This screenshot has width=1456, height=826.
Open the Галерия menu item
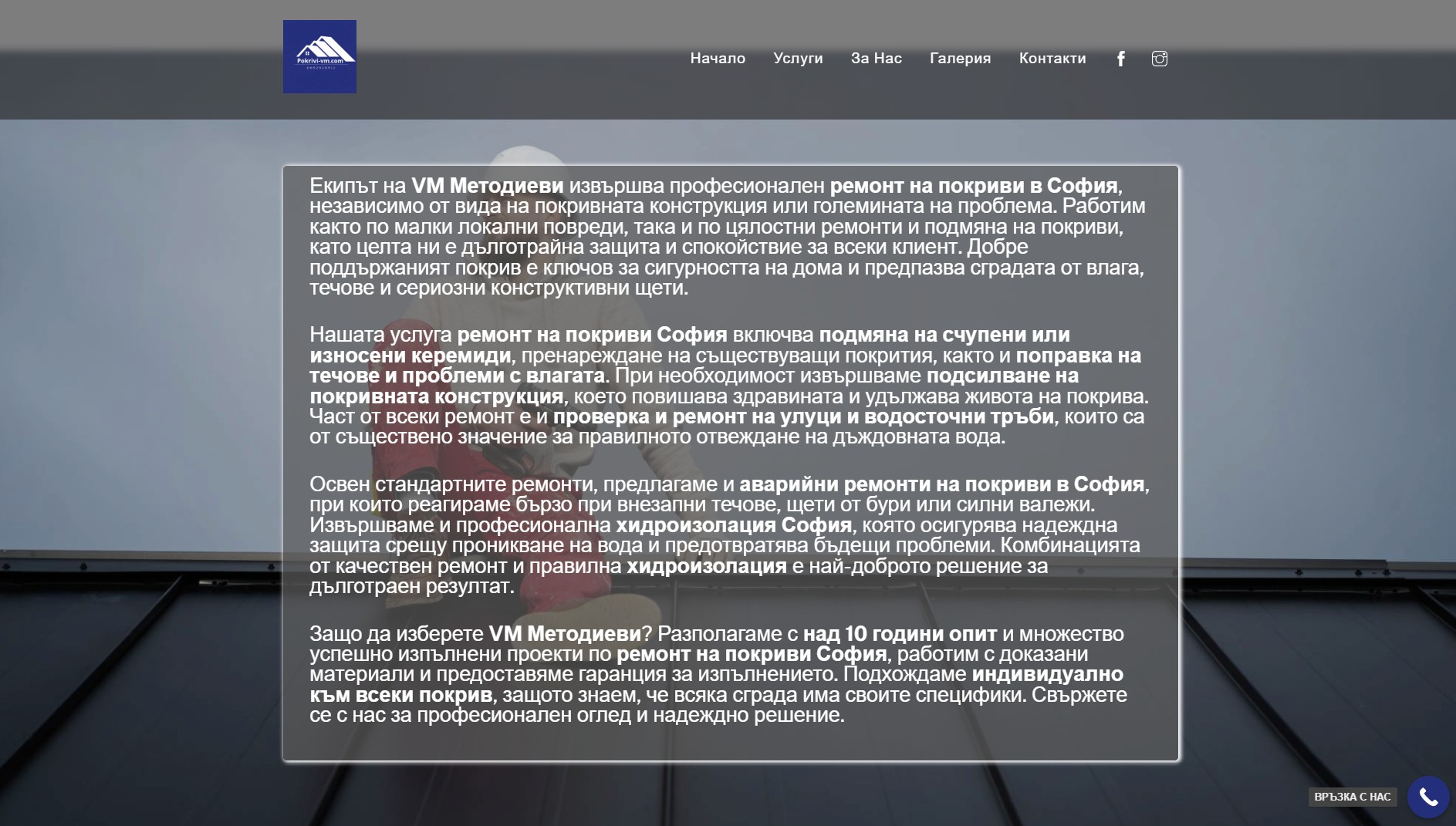[960, 59]
